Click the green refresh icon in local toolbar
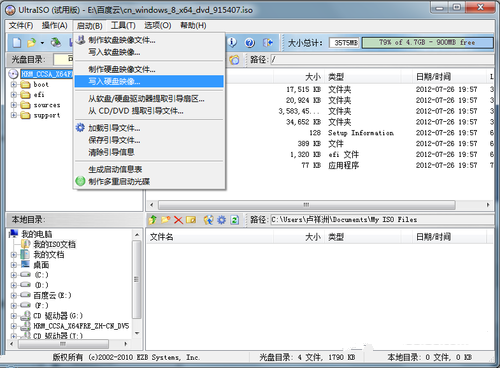The height and width of the screenshot is (368, 500). tap(235, 220)
